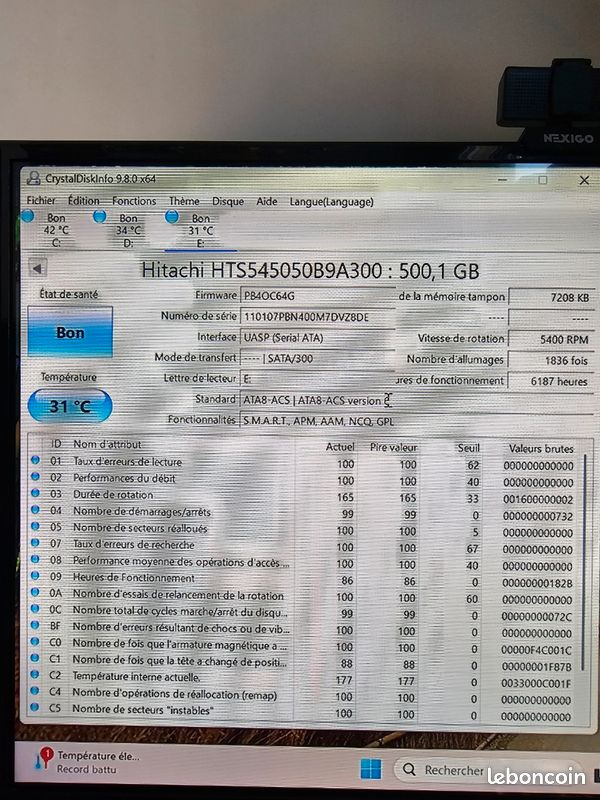Click status icon of attribute C2

[35, 674]
